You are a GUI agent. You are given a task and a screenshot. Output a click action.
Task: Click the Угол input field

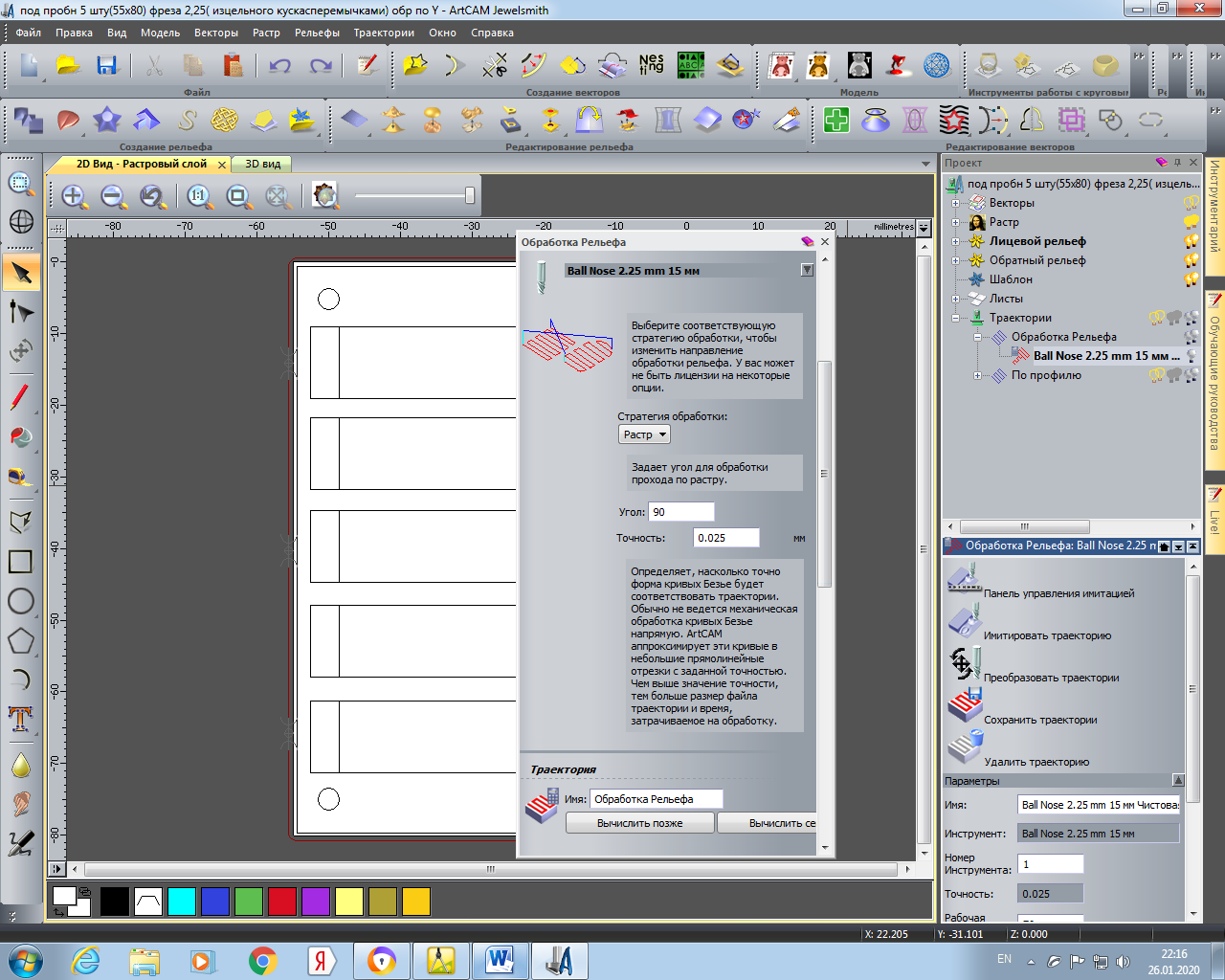tap(681, 512)
